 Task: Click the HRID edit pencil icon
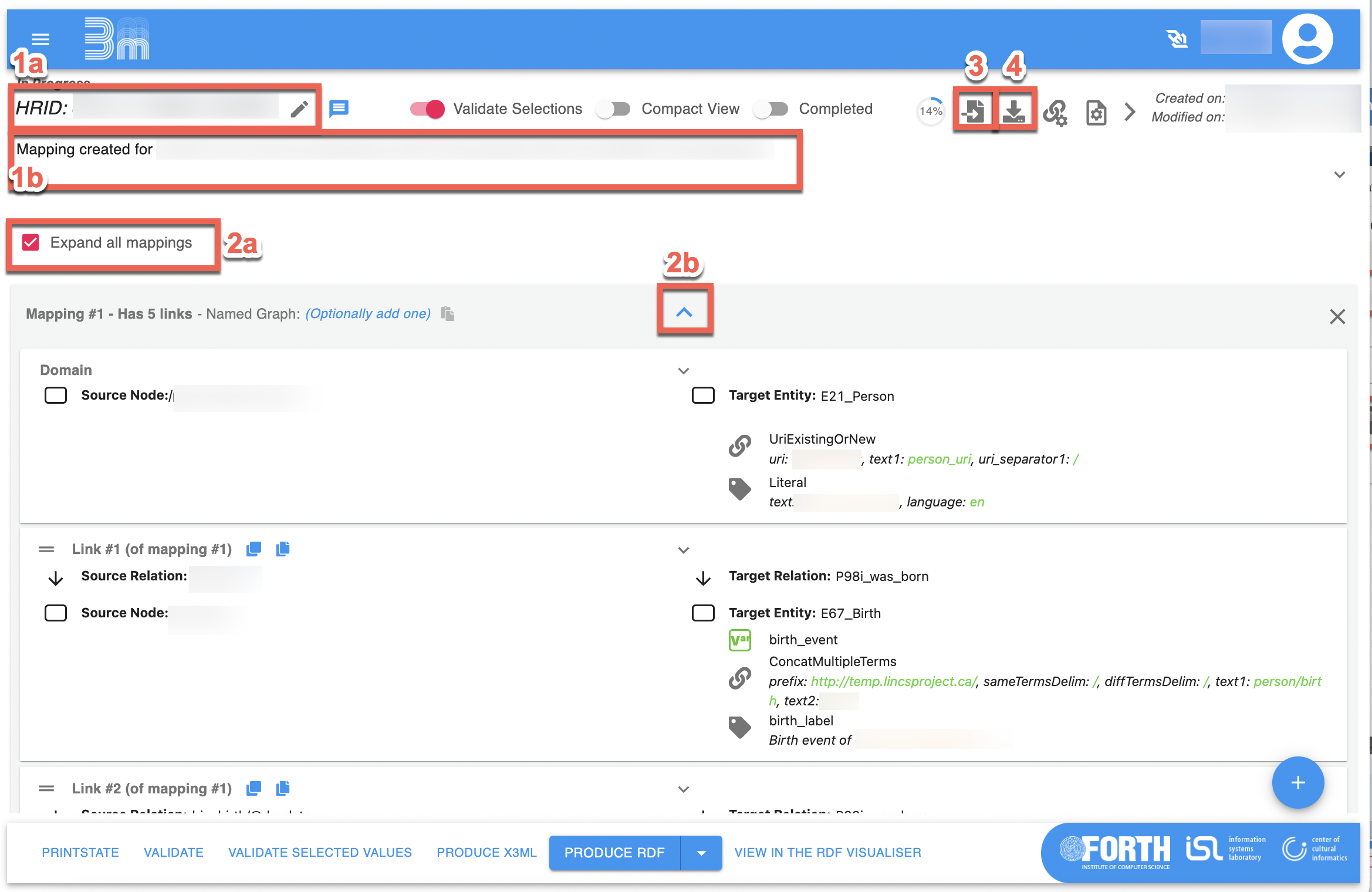pyautogui.click(x=299, y=109)
